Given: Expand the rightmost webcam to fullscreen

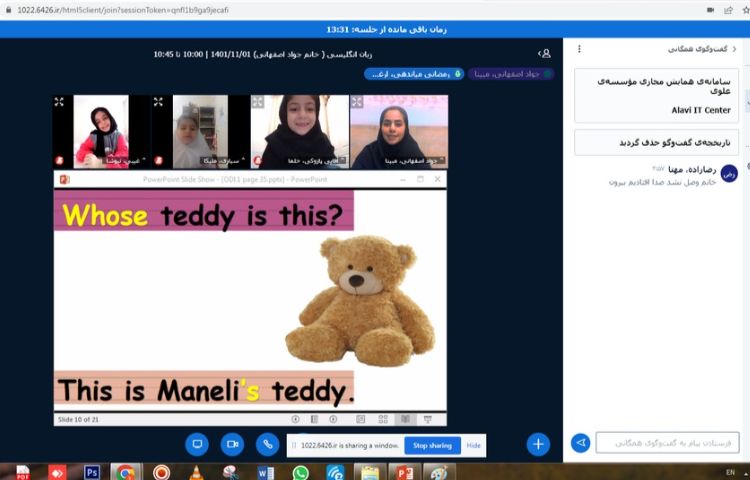Looking at the screenshot, I should 357,102.
